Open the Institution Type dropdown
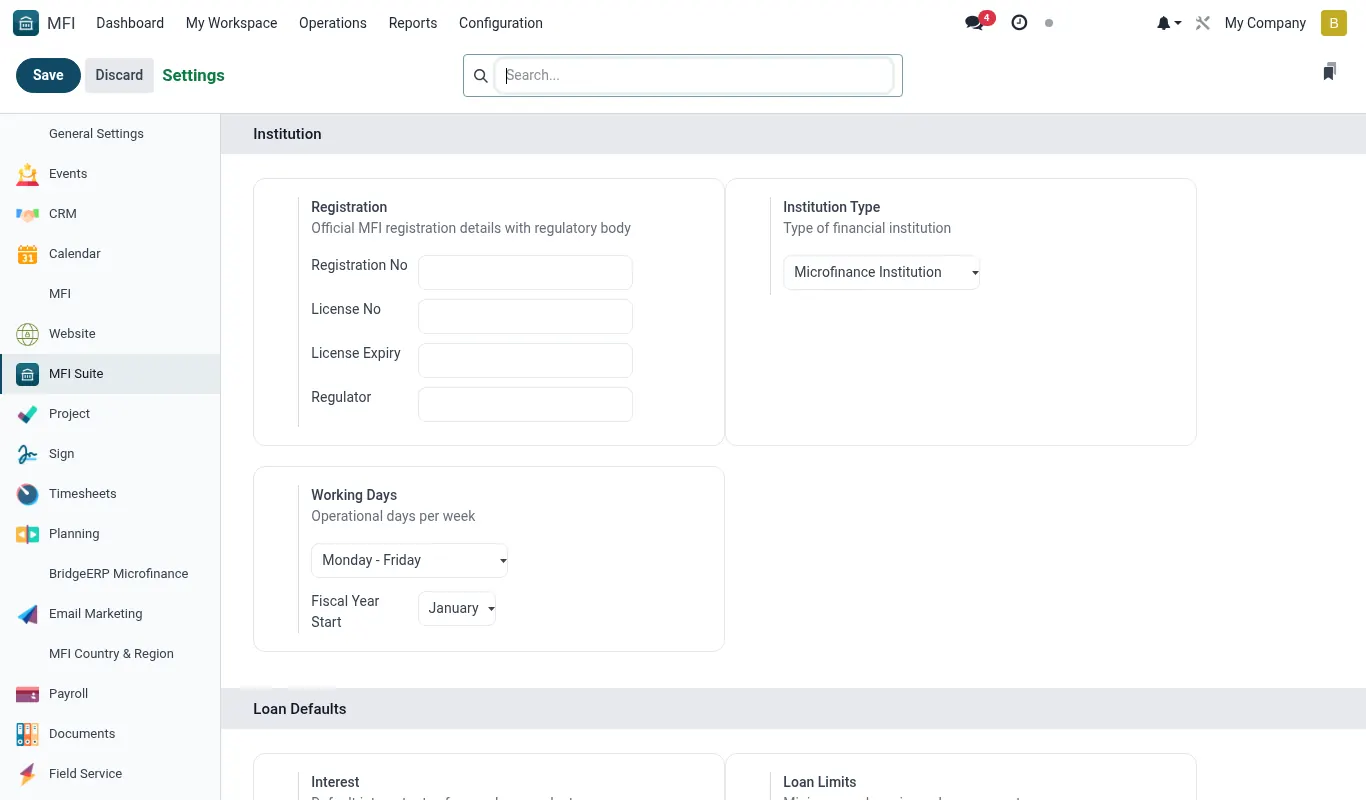Viewport: 1366px width, 800px height. pos(881,272)
